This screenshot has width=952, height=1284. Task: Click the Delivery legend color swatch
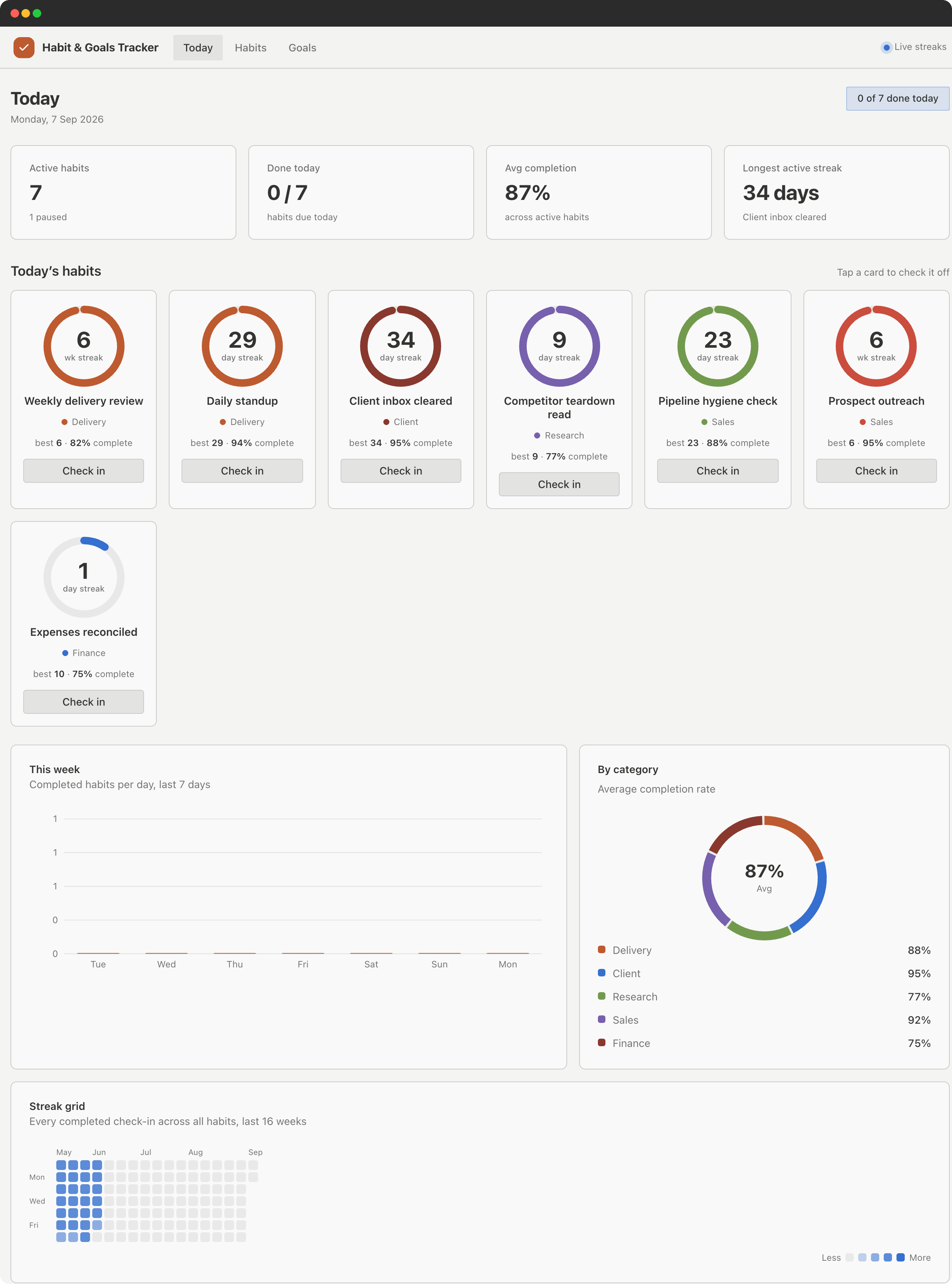pyautogui.click(x=602, y=949)
